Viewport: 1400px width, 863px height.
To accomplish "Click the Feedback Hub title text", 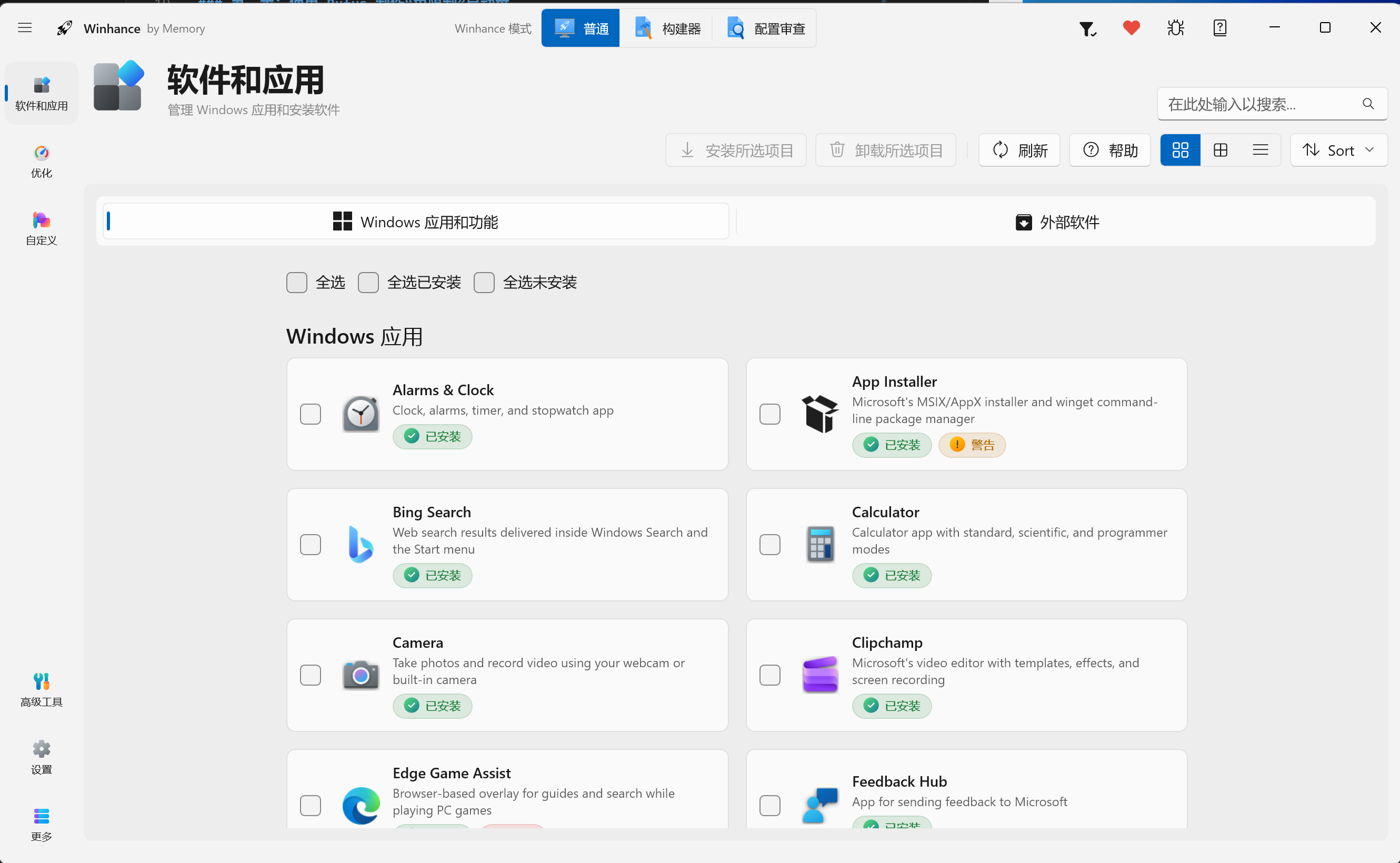I will coord(899,781).
